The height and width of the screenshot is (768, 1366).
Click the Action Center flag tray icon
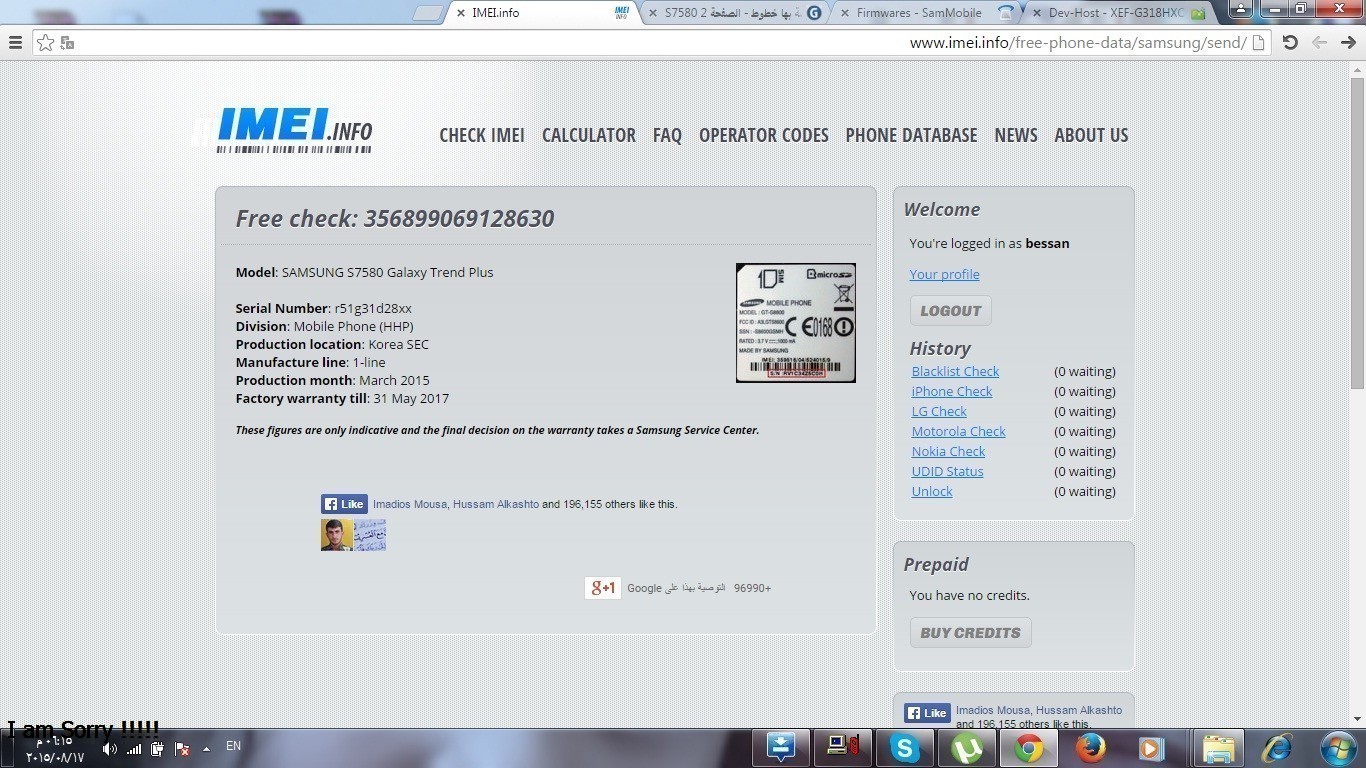point(182,749)
